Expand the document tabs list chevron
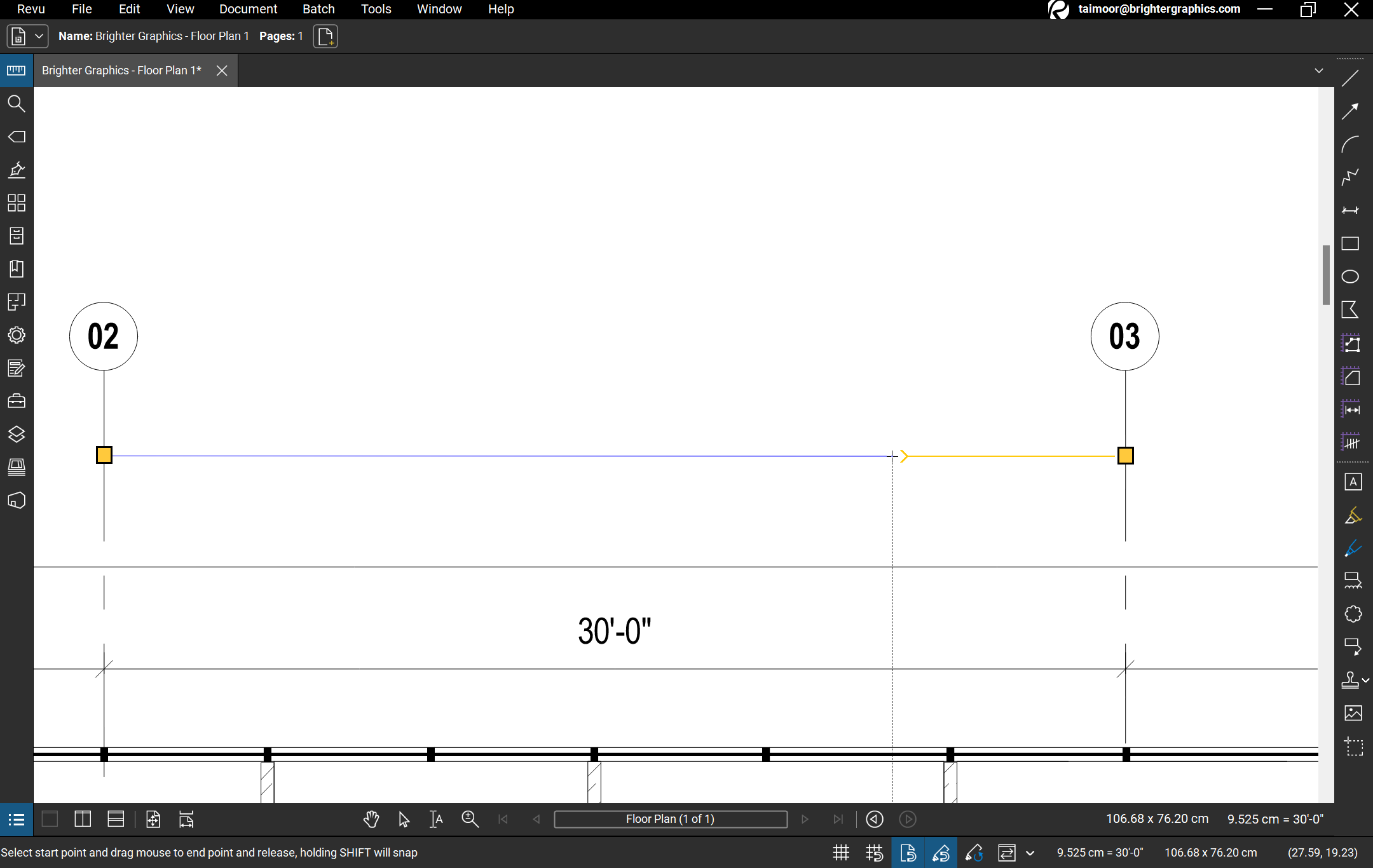Image resolution: width=1373 pixels, height=868 pixels. pos(1319,71)
